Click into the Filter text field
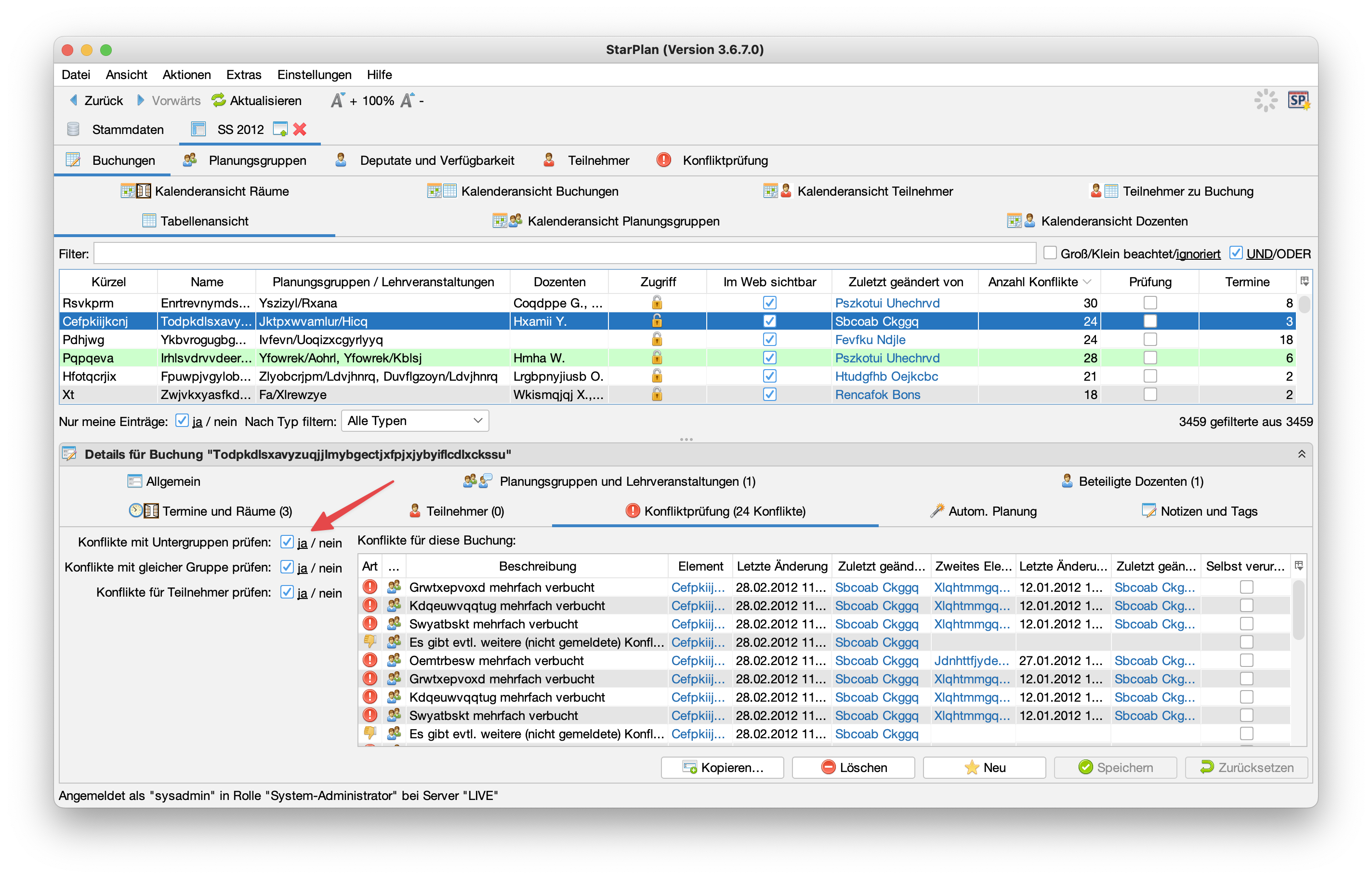 [564, 253]
